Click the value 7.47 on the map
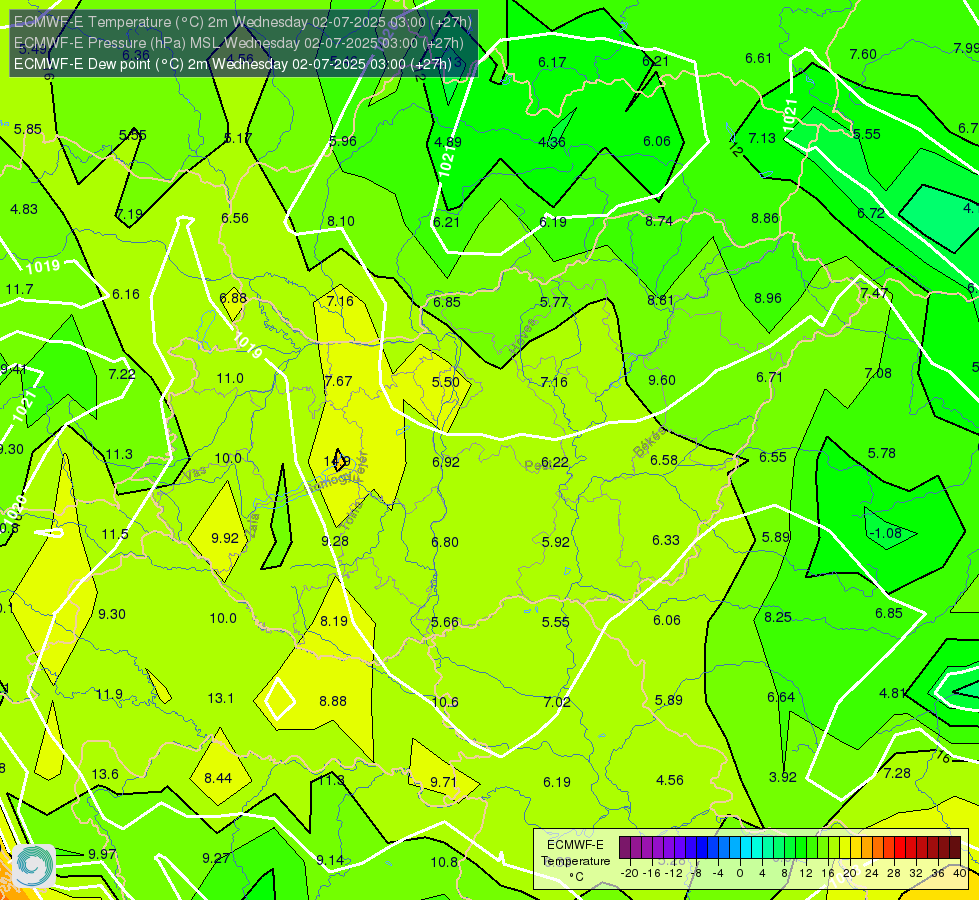The image size is (979, 900). 873,293
